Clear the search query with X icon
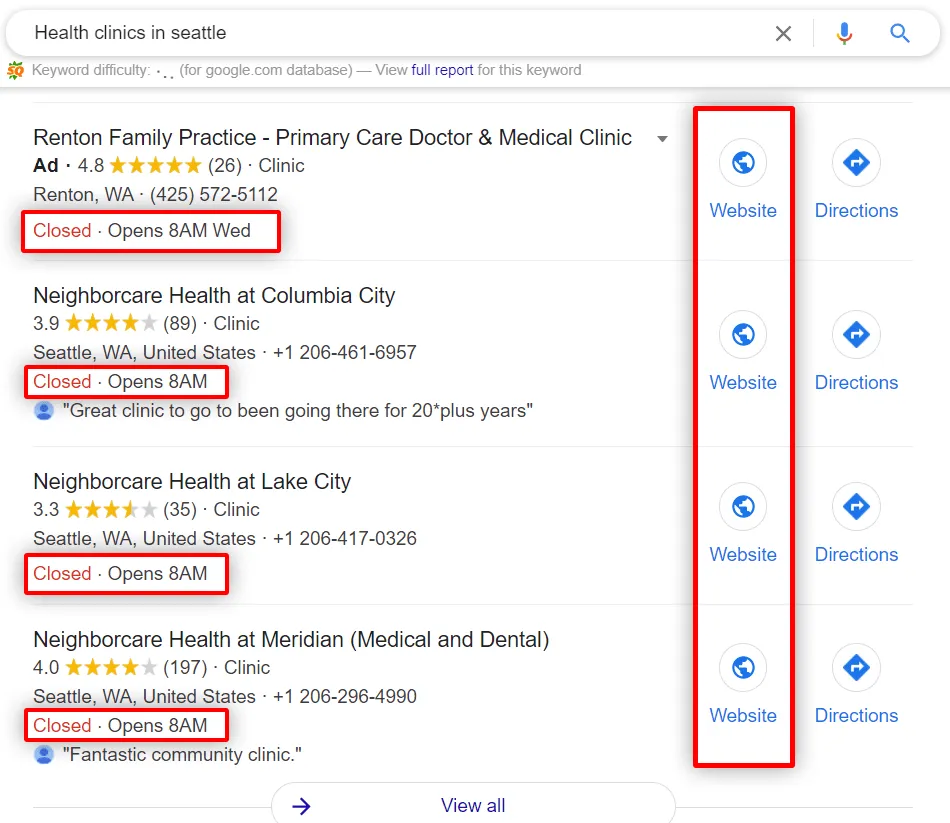 [x=783, y=34]
